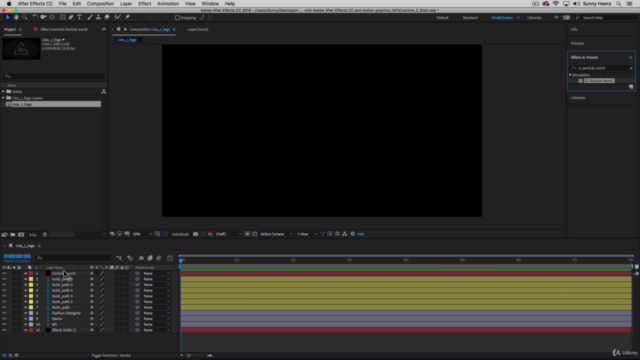640x360 pixels.
Task: Select the Pen tool
Action: tap(71, 18)
